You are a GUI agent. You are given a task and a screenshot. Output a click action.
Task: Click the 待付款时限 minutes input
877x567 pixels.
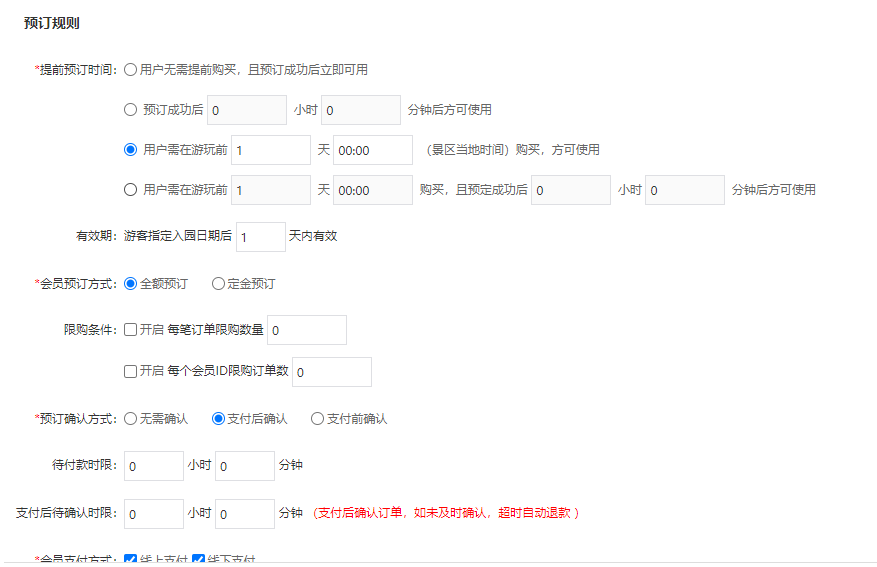coord(244,466)
